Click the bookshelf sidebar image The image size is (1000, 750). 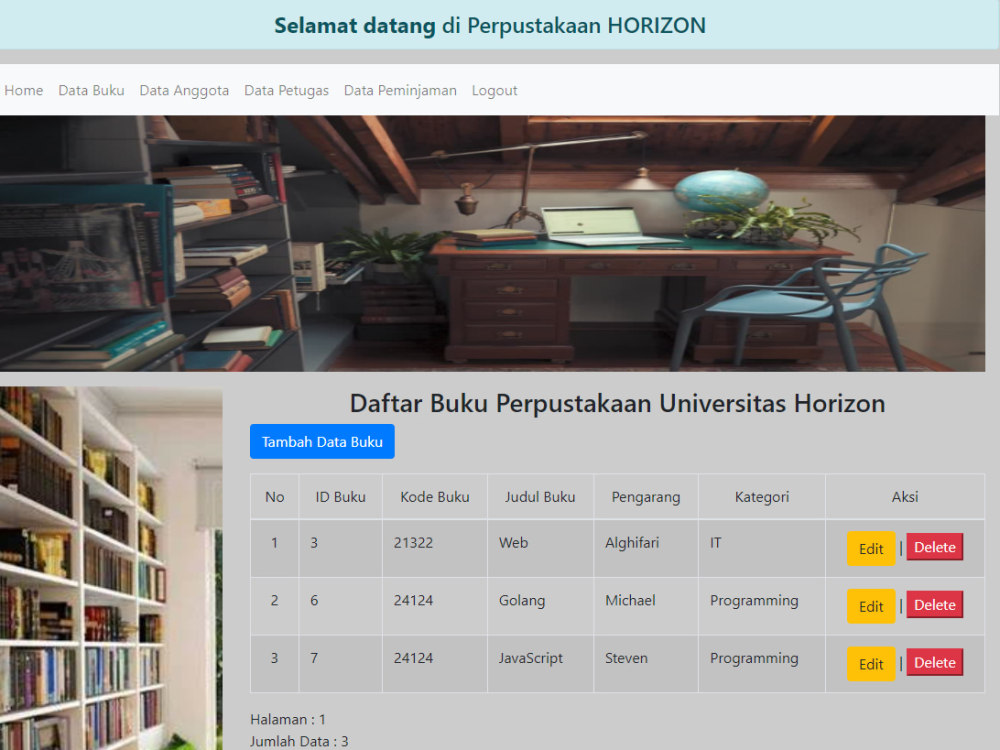click(111, 568)
